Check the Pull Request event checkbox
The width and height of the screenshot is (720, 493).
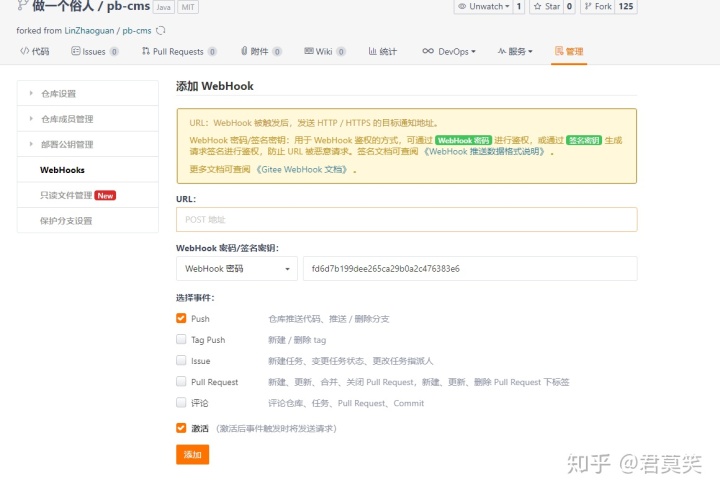point(181,381)
